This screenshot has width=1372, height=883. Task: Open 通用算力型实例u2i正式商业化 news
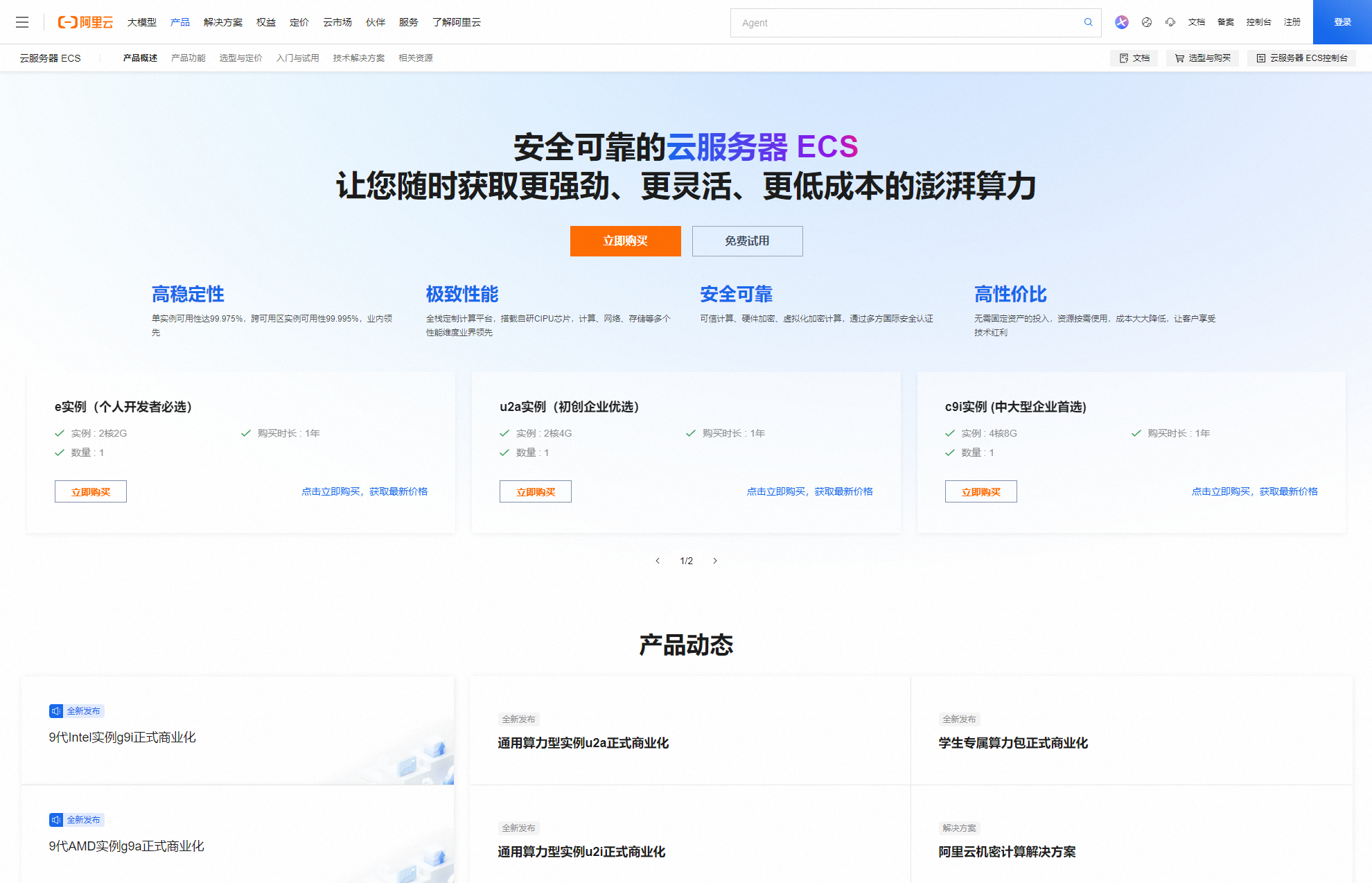point(581,852)
